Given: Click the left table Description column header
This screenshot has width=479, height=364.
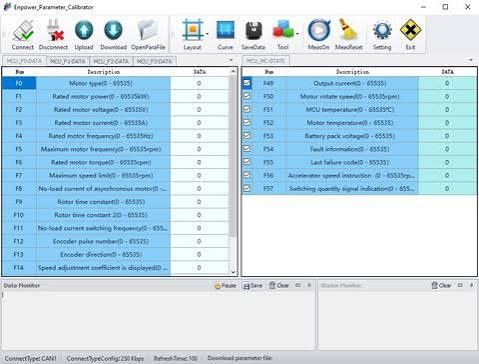Looking at the screenshot, I should [x=103, y=72].
